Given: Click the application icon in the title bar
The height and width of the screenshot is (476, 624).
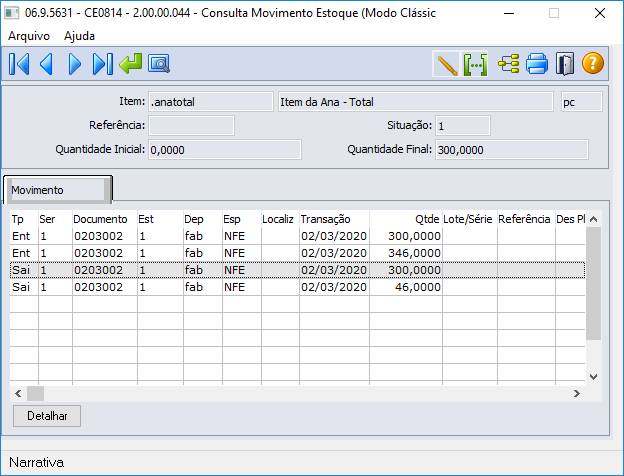Looking at the screenshot, I should (x=12, y=13).
